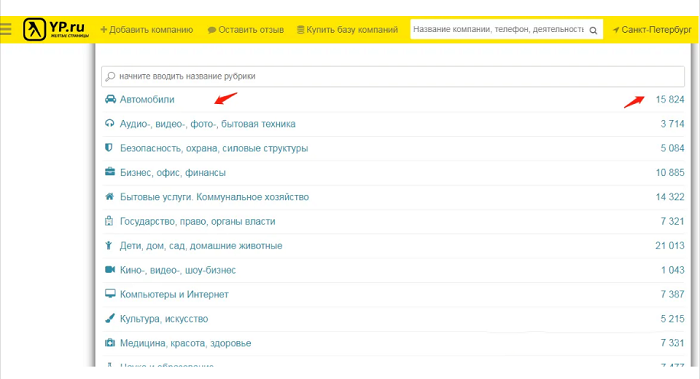Click the headphones icon for Аудио-, видео-

point(109,123)
